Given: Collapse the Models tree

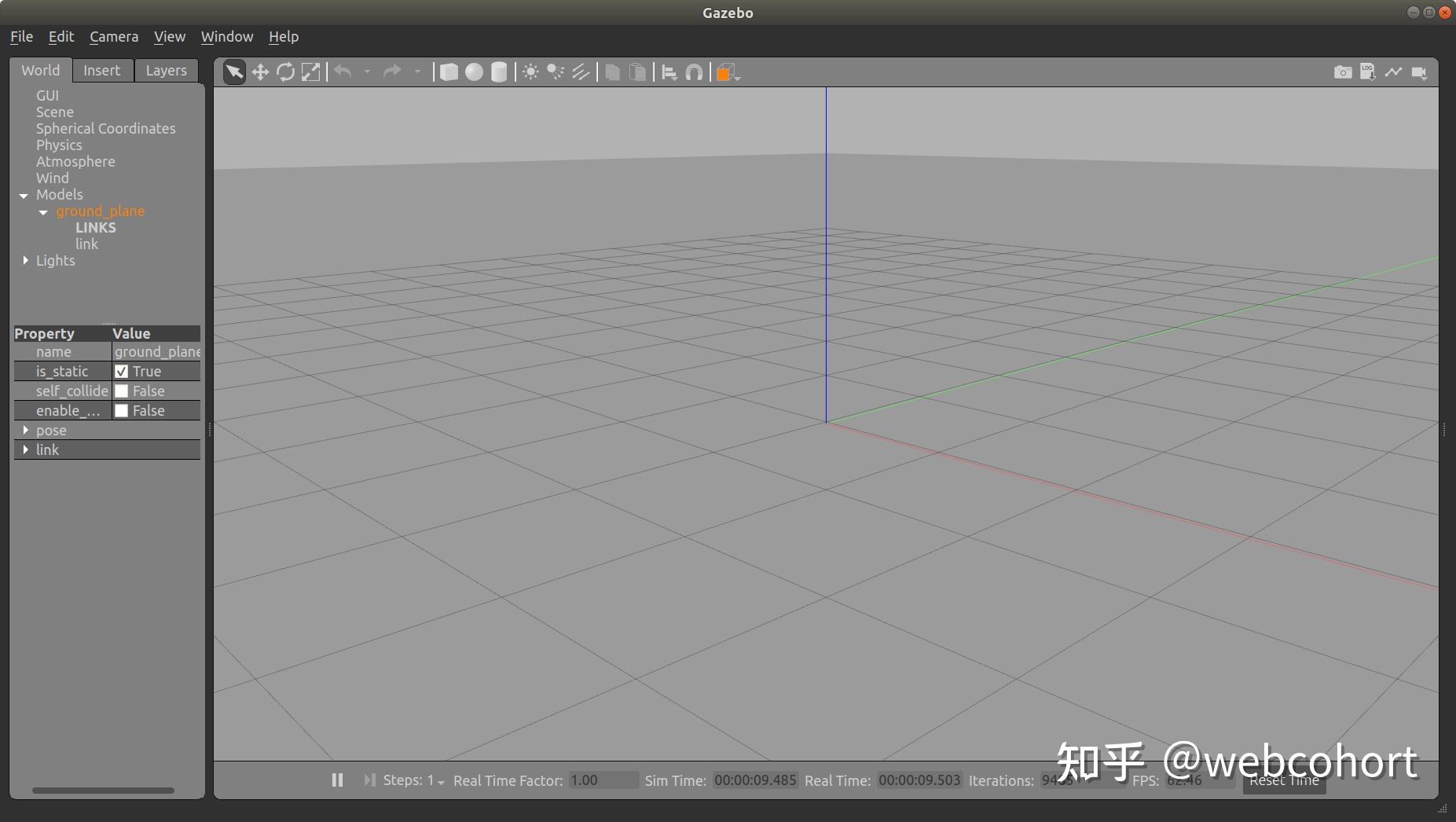Looking at the screenshot, I should pyautogui.click(x=24, y=195).
